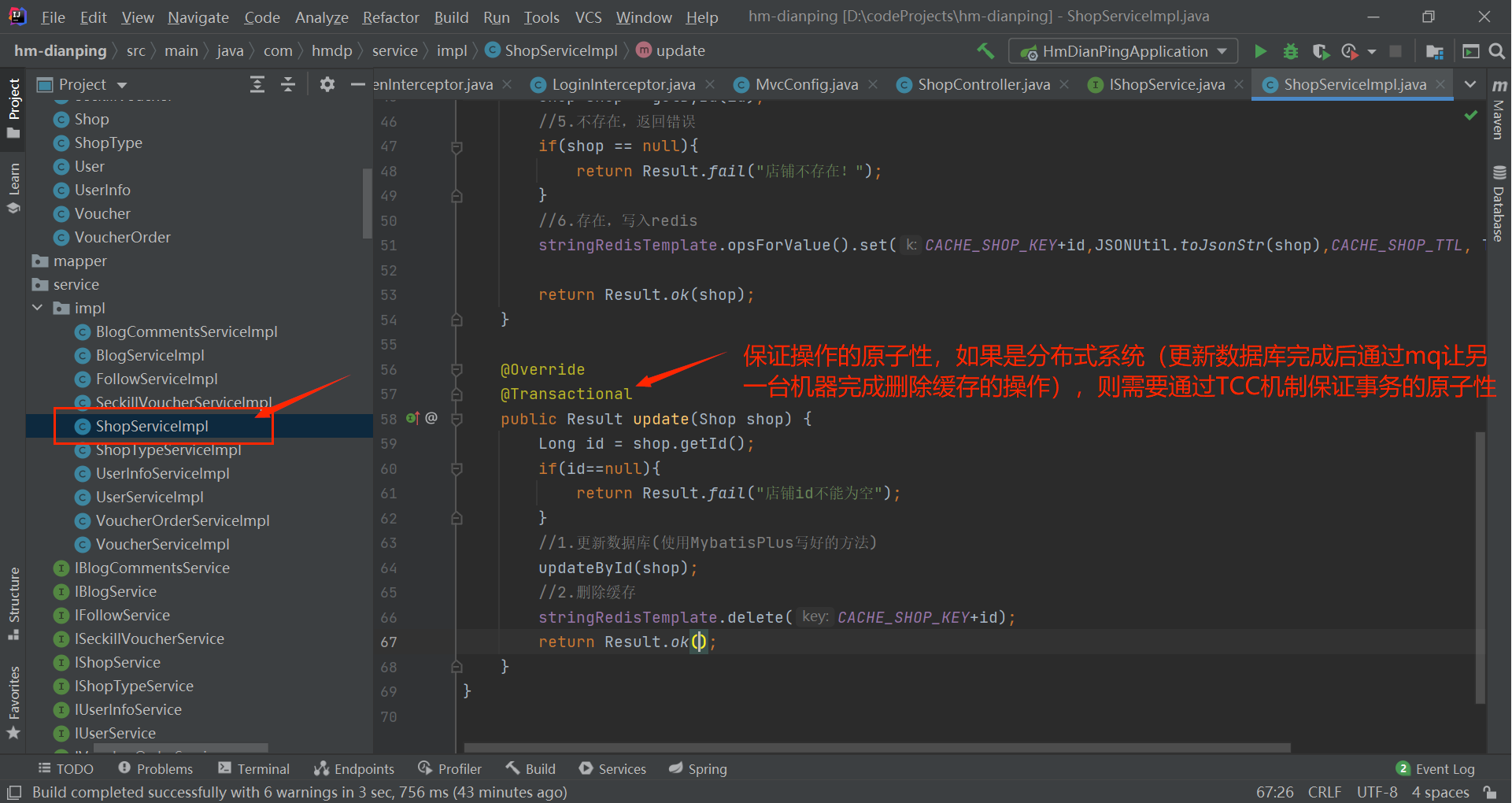Open Project Structure icon in toolbar
The height and width of the screenshot is (803, 1512).
[x=1434, y=51]
